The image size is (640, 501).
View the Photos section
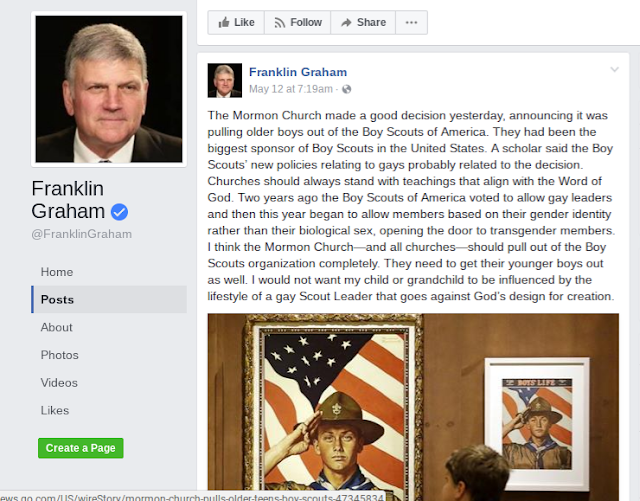(x=60, y=355)
